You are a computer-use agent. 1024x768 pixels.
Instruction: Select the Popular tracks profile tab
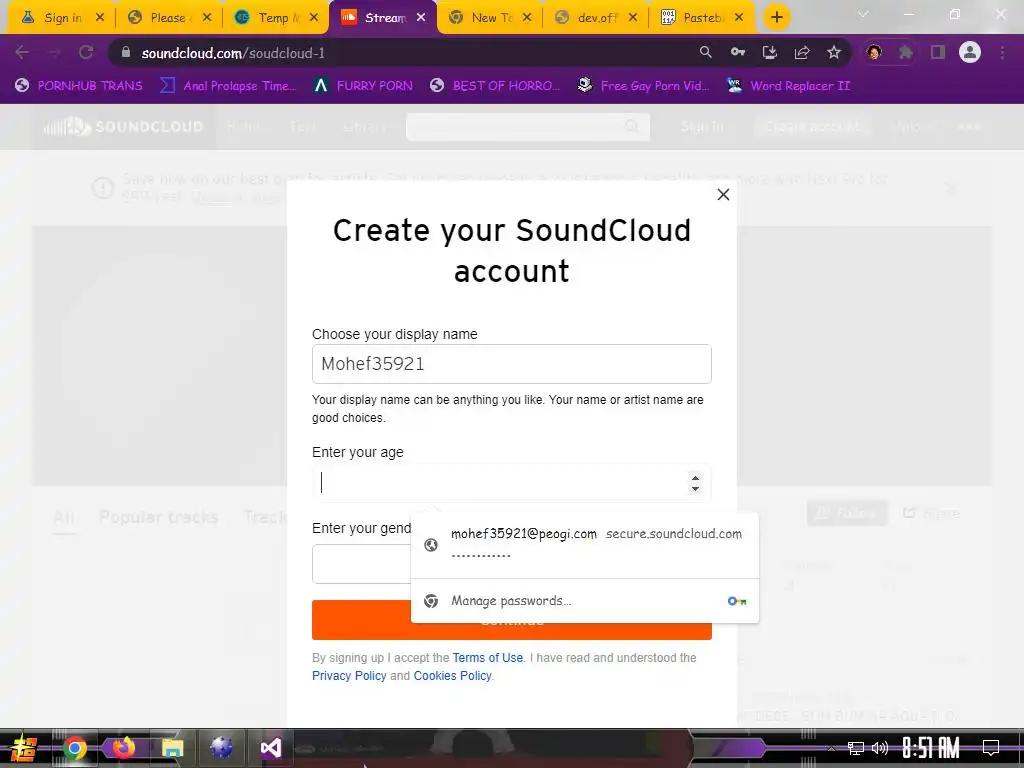(159, 517)
